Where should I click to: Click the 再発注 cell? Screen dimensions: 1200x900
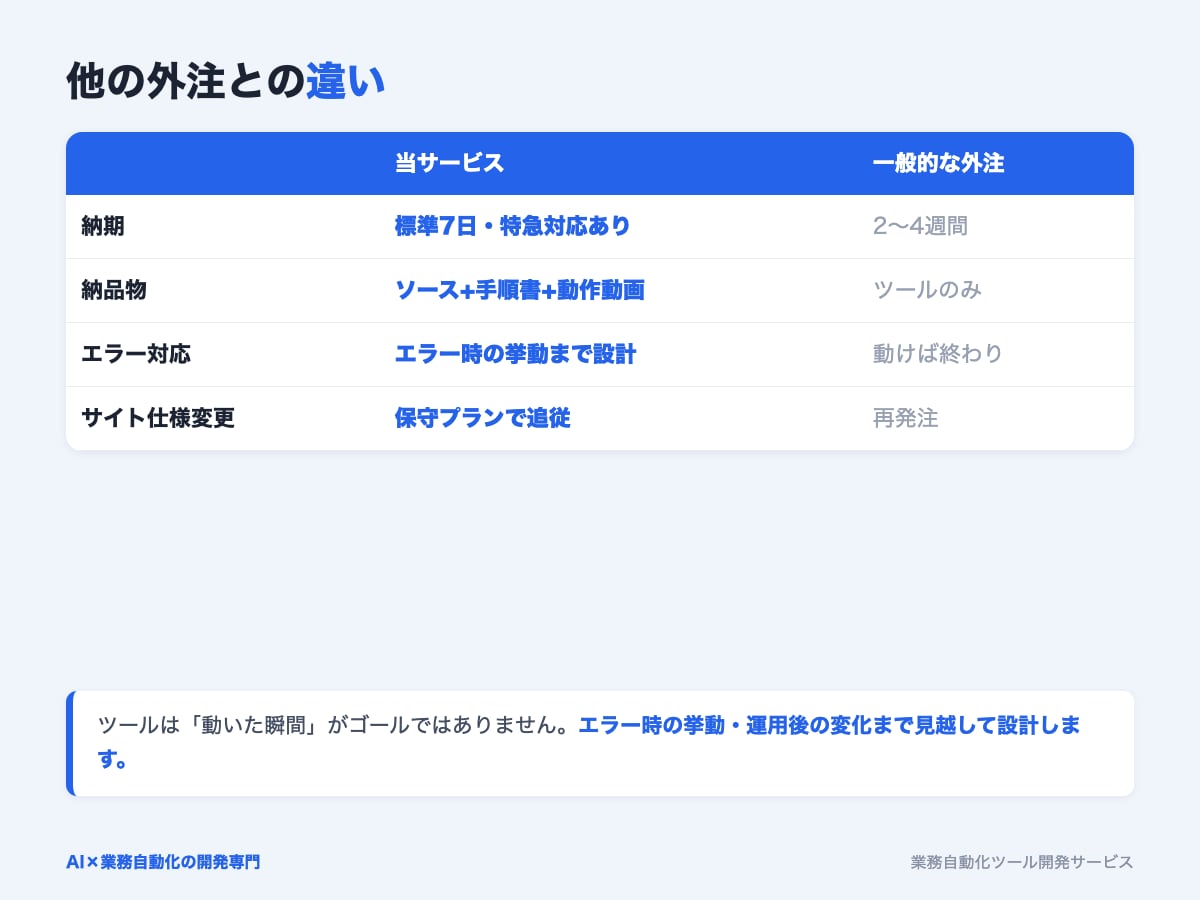tap(906, 418)
